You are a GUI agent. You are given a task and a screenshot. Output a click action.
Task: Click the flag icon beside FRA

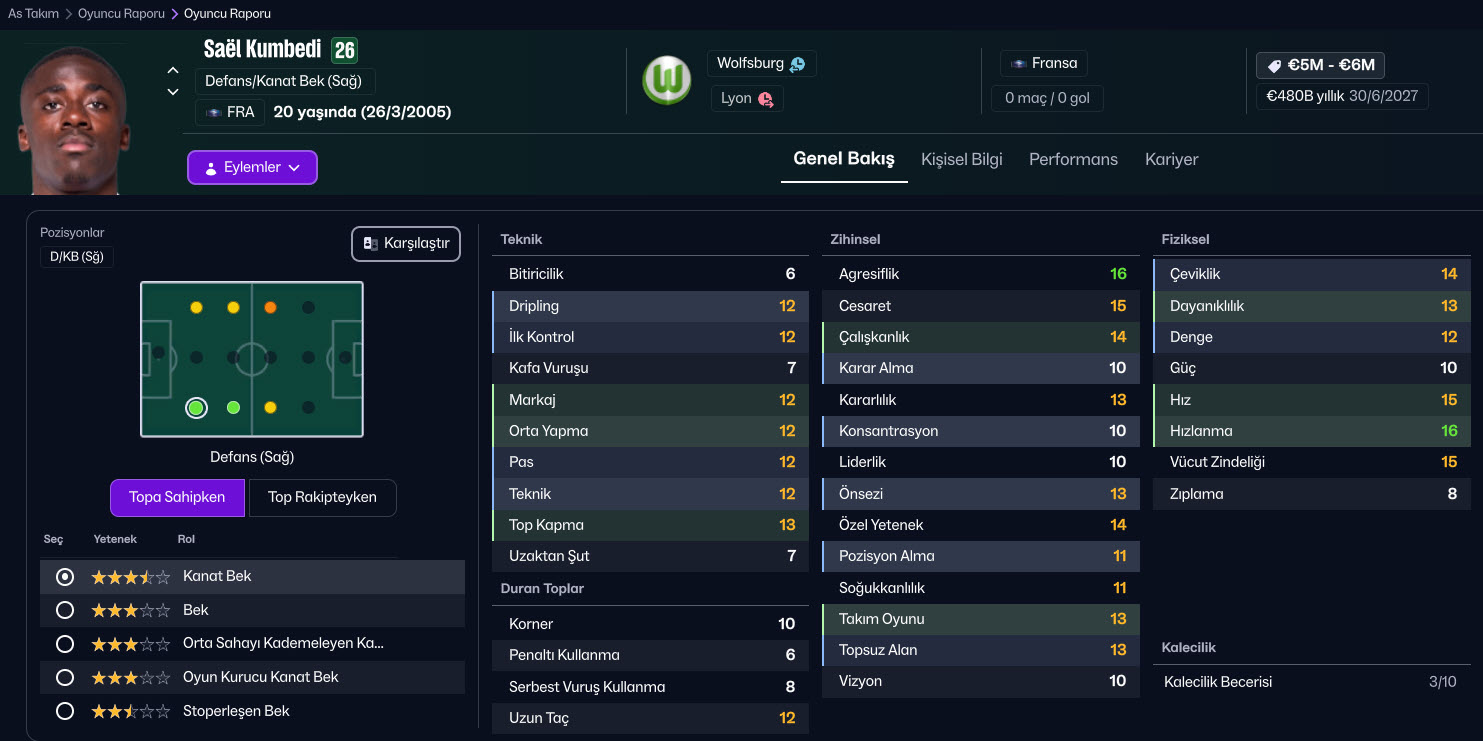(213, 113)
